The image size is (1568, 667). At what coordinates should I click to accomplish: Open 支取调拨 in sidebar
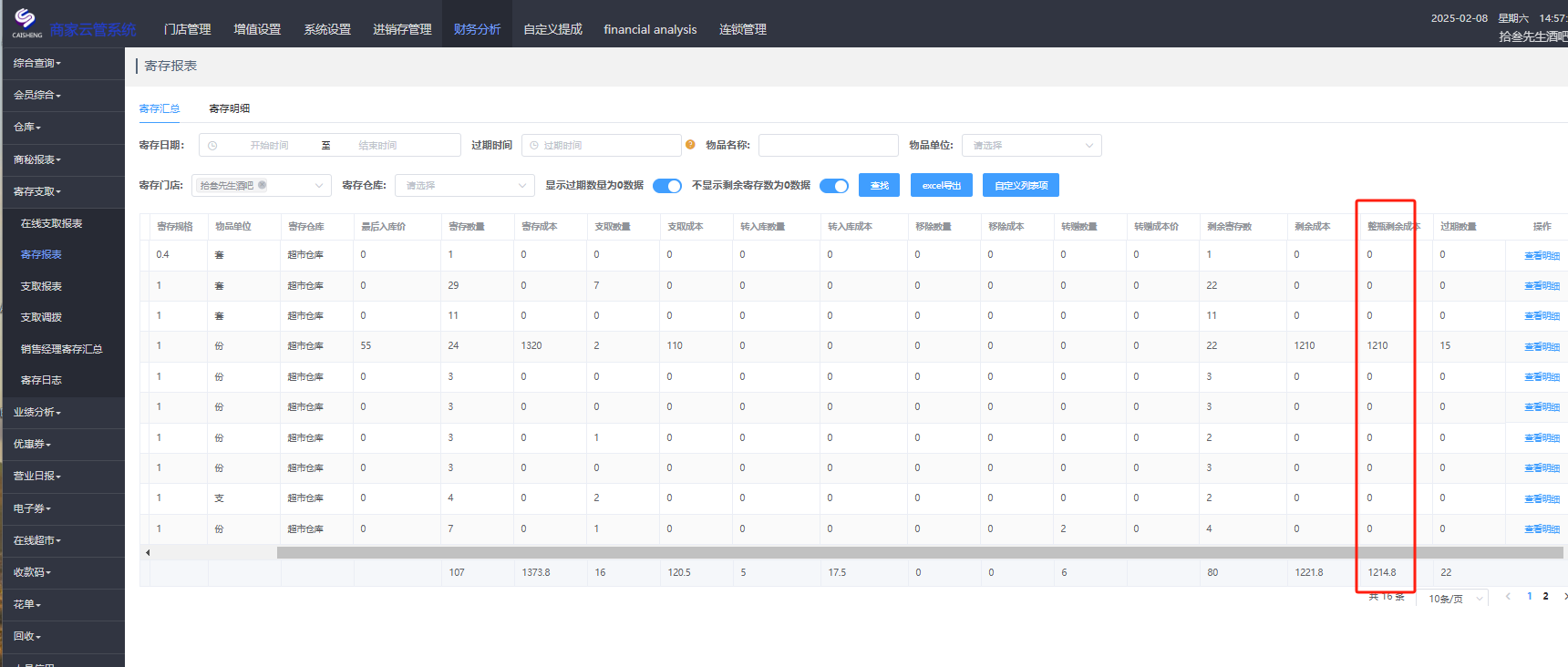pos(41,317)
